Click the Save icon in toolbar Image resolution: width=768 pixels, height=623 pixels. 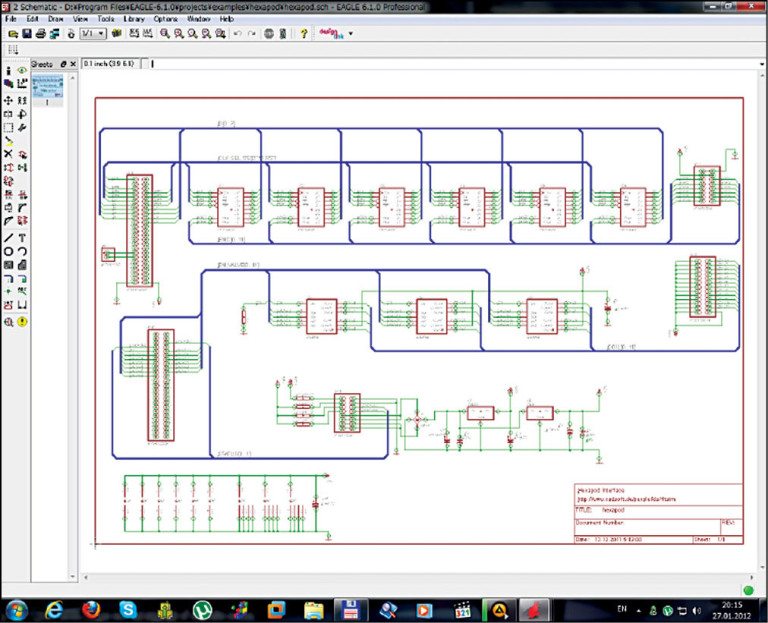click(25, 33)
